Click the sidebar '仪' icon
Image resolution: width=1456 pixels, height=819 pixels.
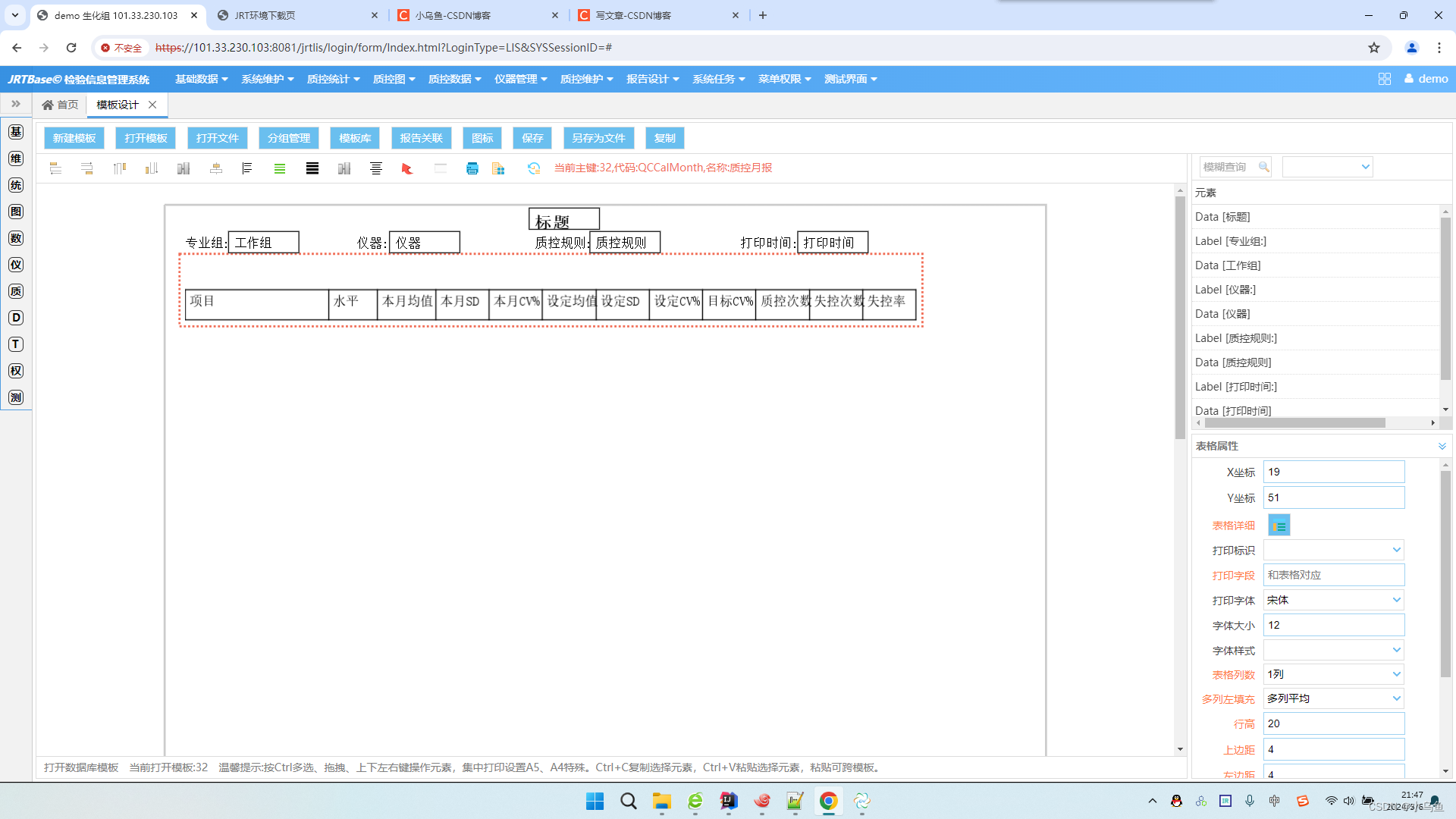click(x=16, y=265)
